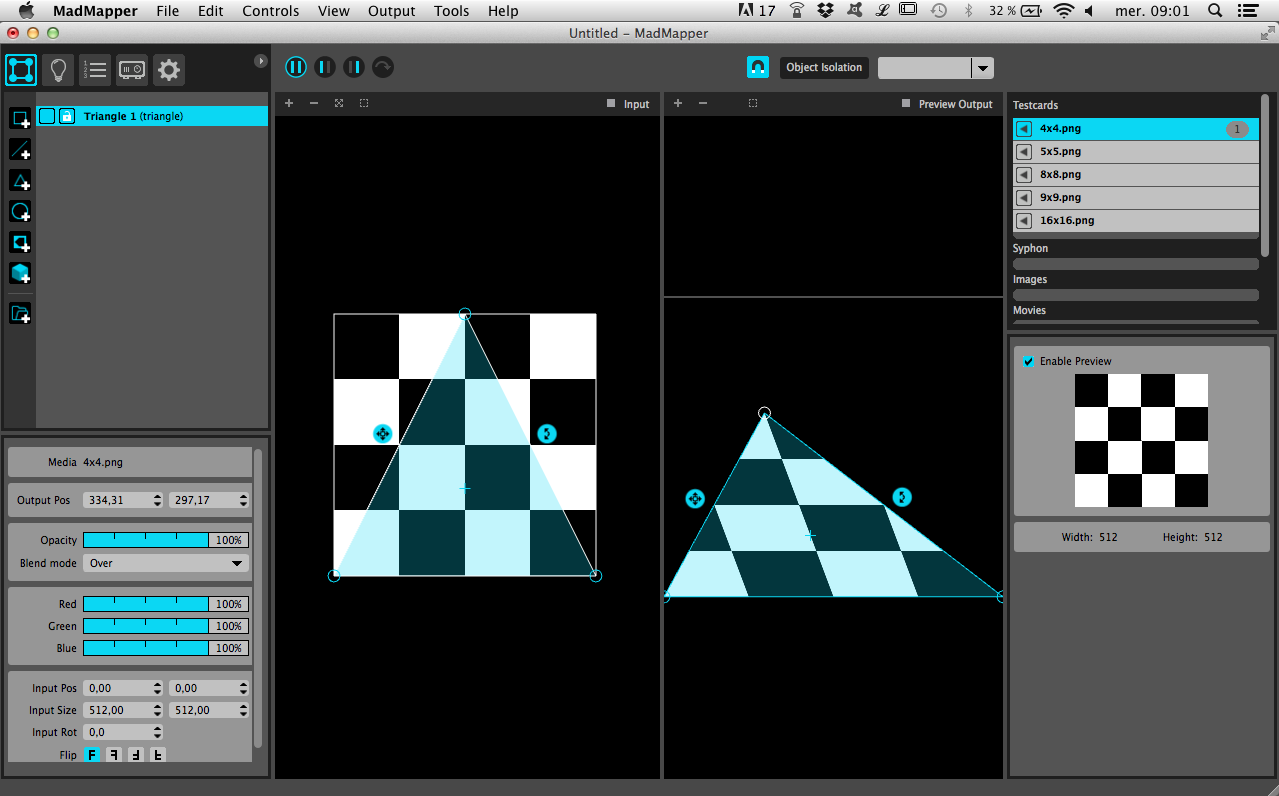
Task: Click the Object Isolation button
Action: tap(823, 67)
